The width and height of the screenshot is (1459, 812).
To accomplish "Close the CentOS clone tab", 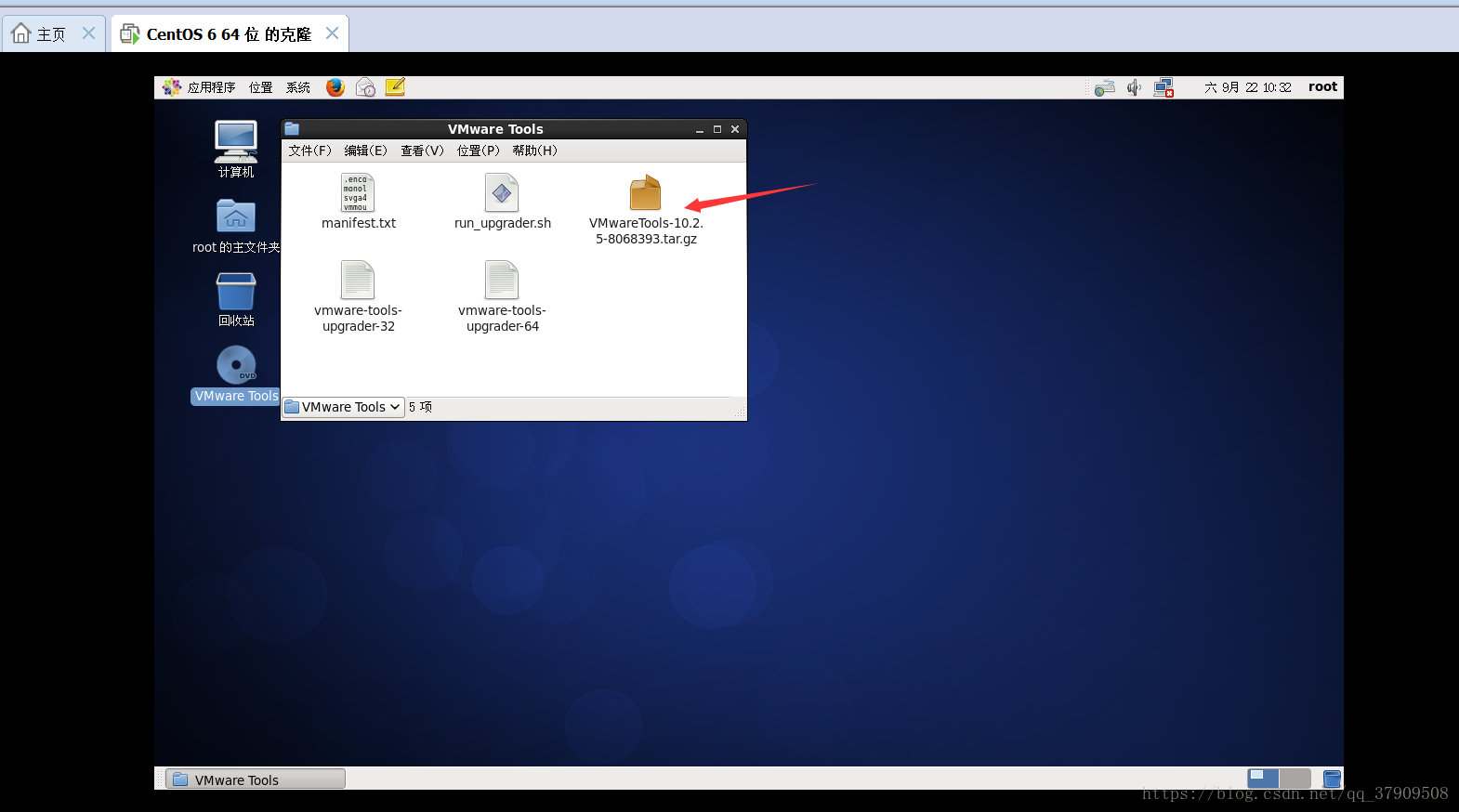I will [332, 33].
